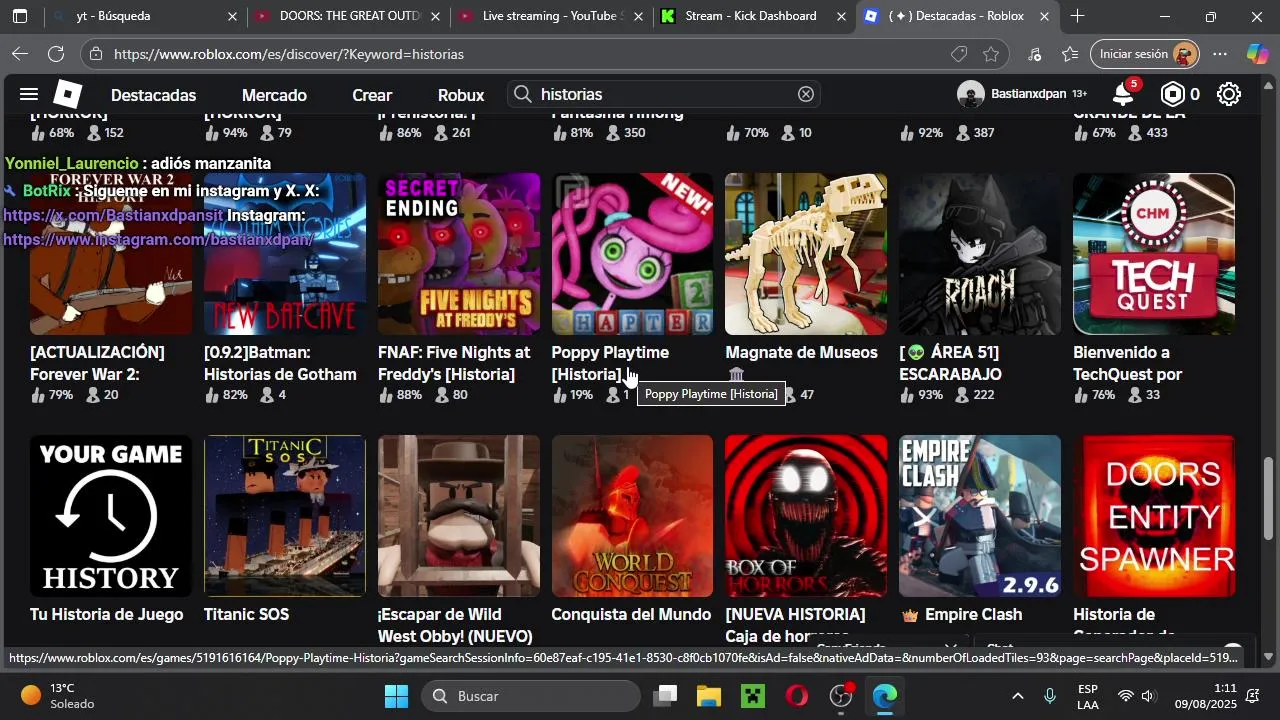Open Windows Start menu
The image size is (1280, 720).
pos(396,696)
